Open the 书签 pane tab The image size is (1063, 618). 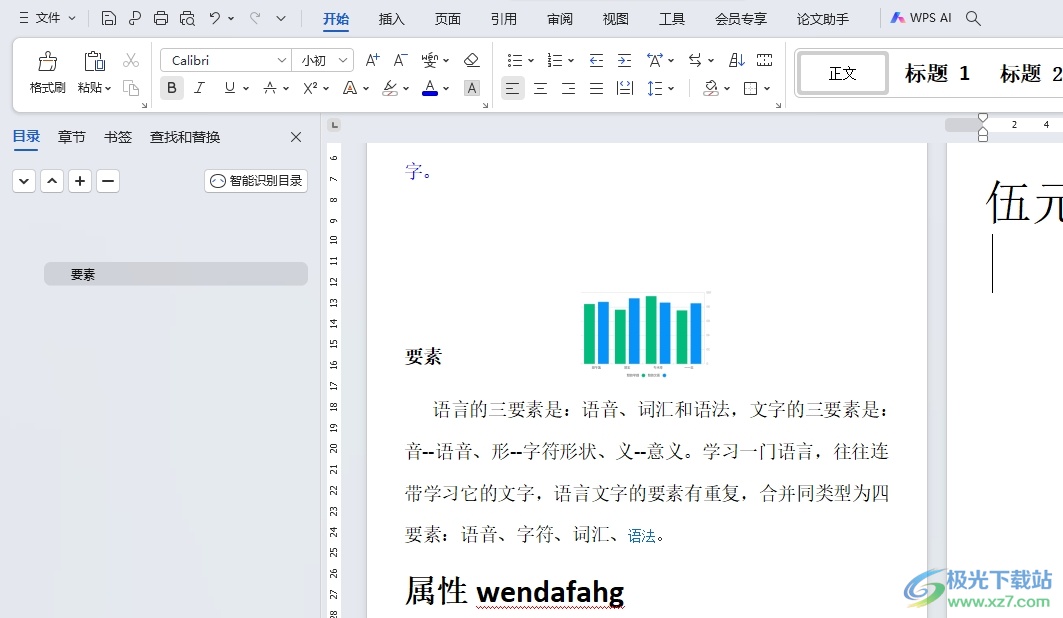pyautogui.click(x=117, y=137)
